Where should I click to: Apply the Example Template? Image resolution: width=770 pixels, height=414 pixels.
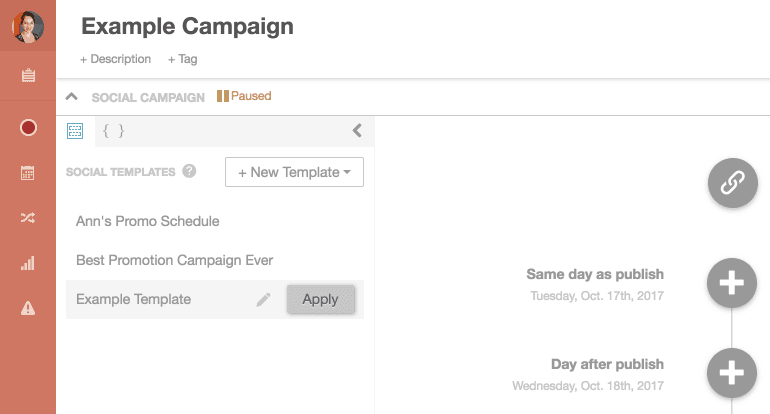pyautogui.click(x=320, y=299)
